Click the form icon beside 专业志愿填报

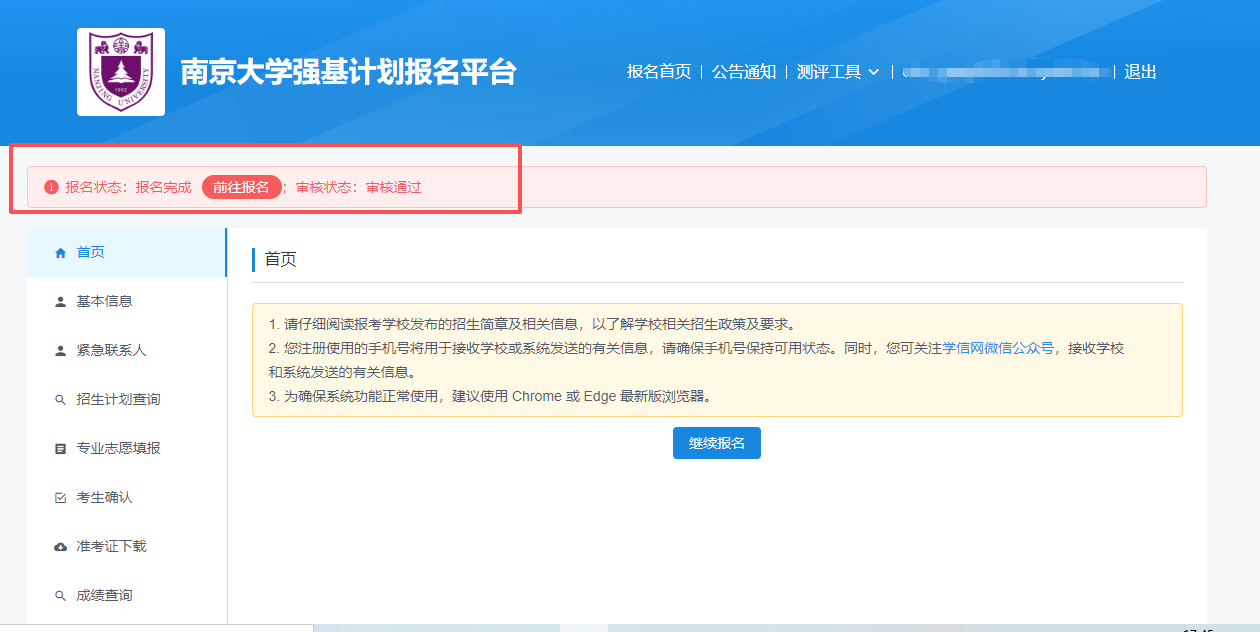[x=60, y=449]
